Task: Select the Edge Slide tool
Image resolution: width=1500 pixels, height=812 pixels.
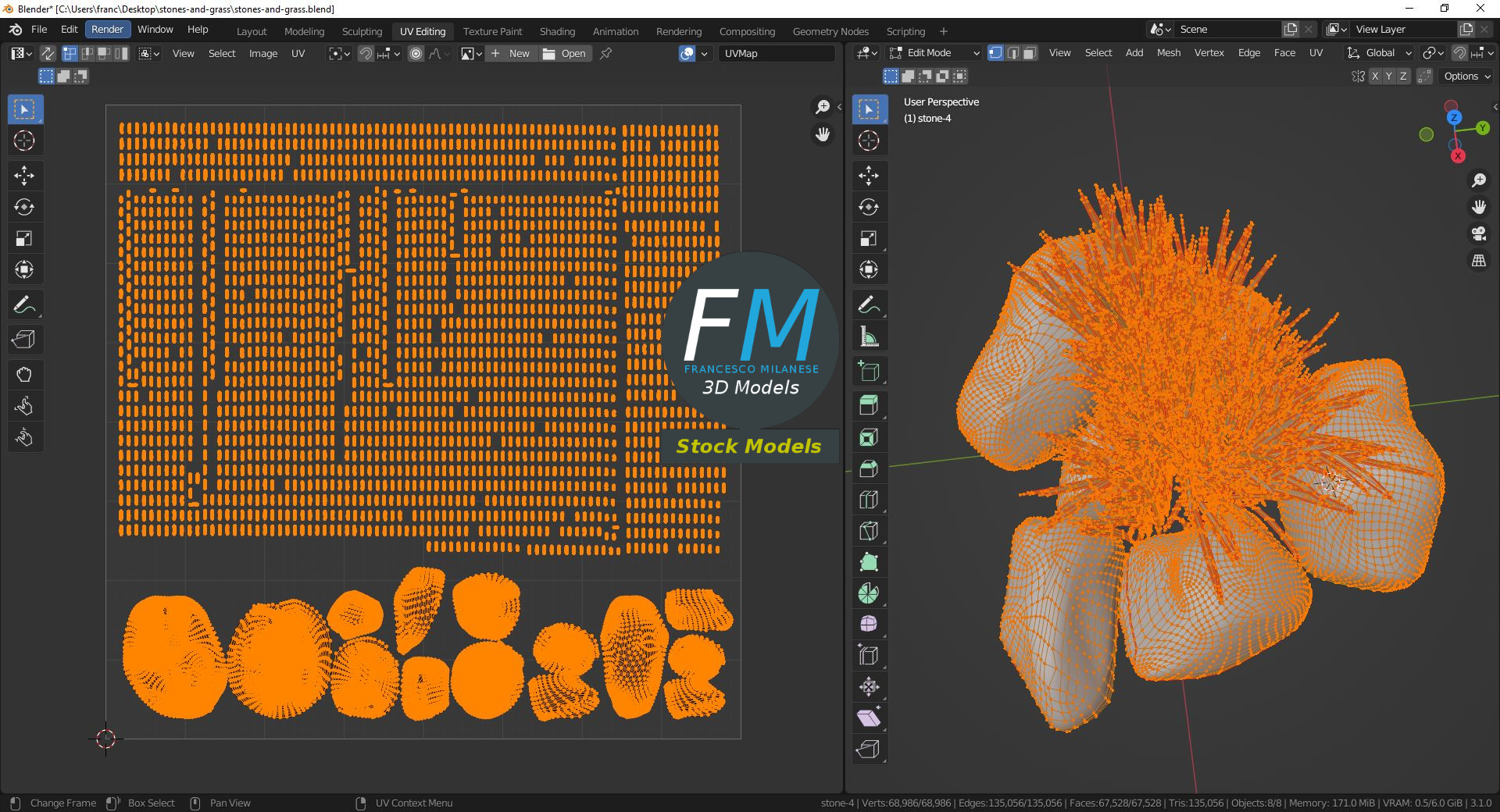Action: pyautogui.click(x=869, y=656)
